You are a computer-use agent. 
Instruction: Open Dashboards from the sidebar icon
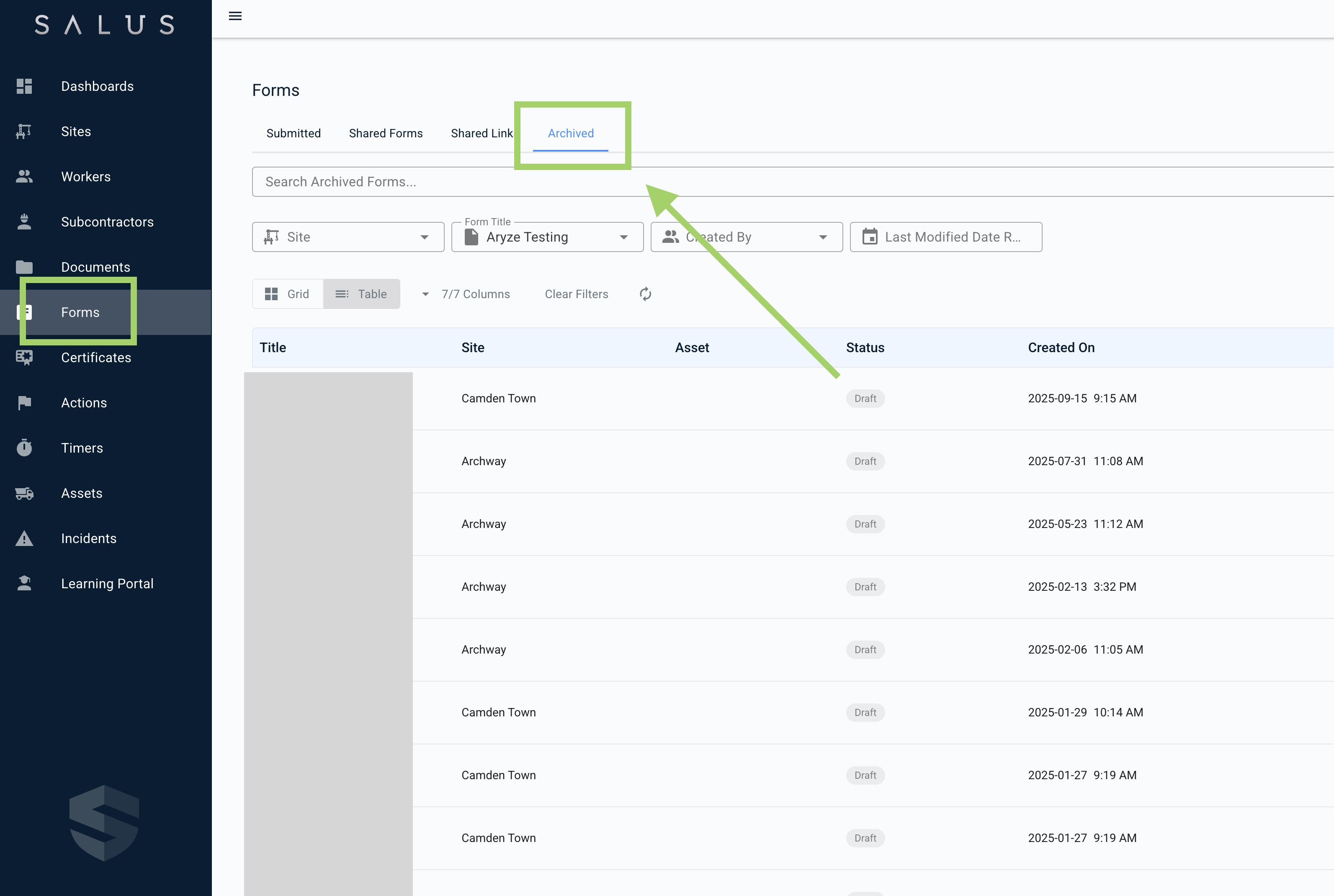point(24,86)
